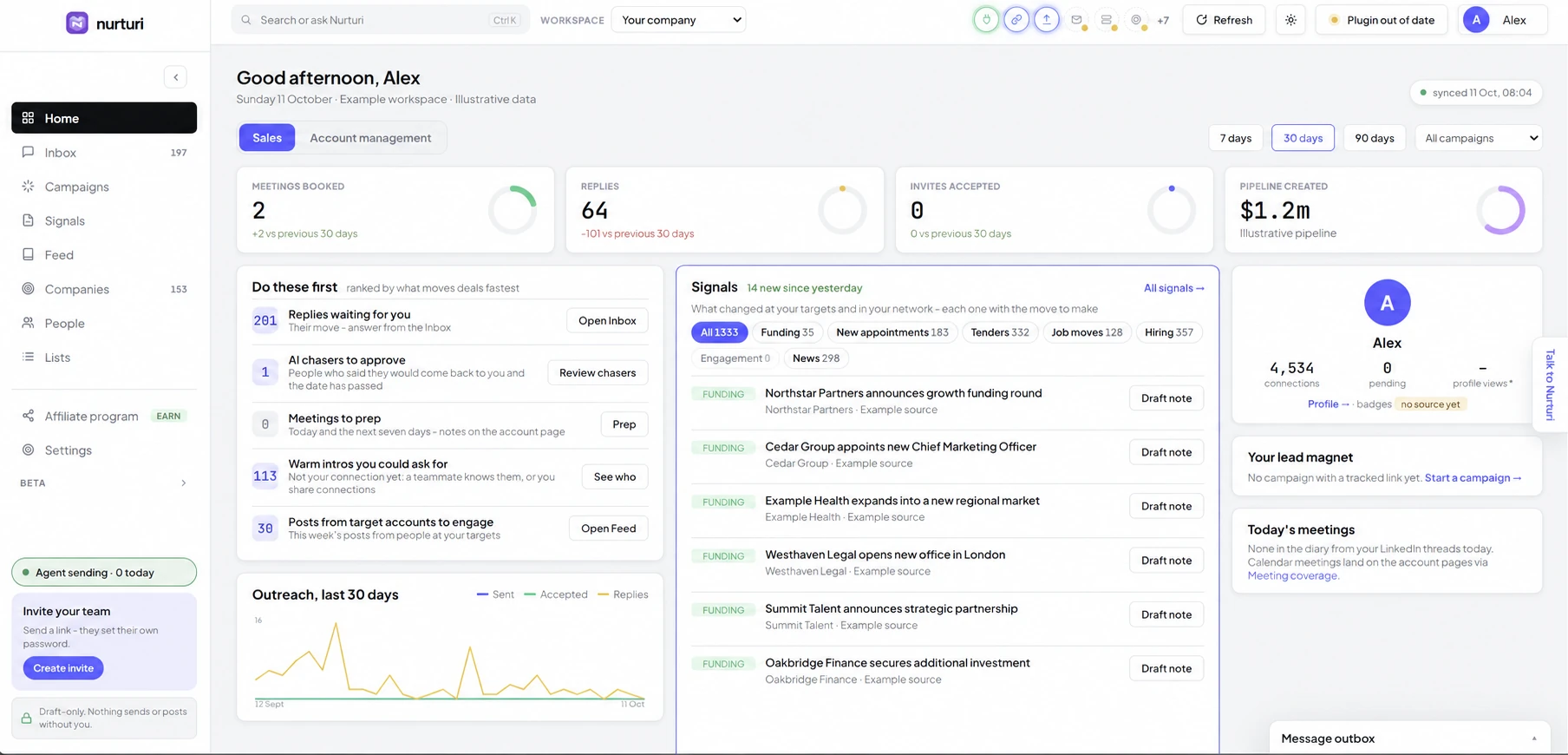1568x755 pixels.
Task: Click the Prep button for meetings
Action: [x=624, y=424]
